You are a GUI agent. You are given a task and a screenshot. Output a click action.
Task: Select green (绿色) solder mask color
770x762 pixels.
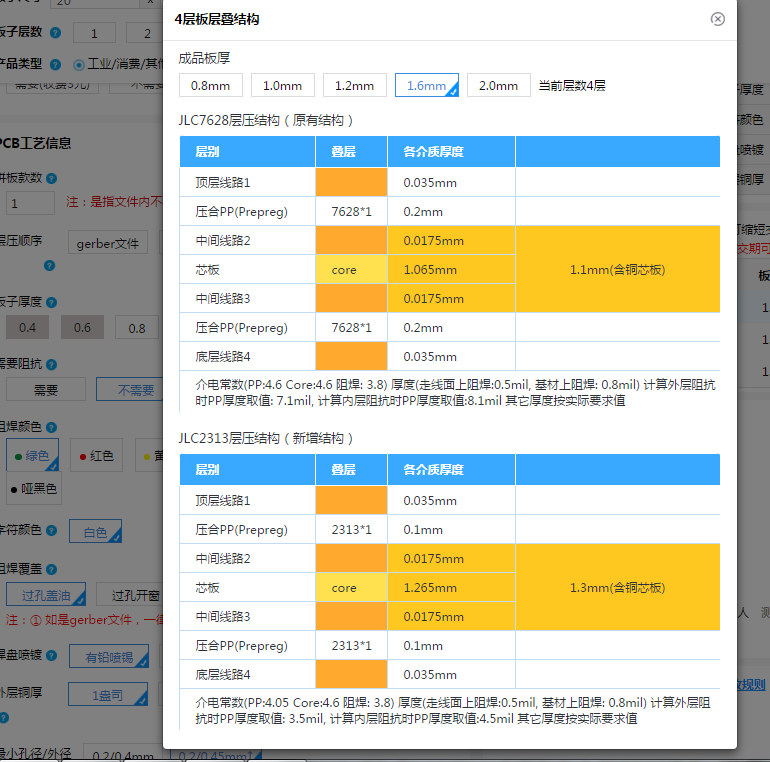tap(32, 456)
